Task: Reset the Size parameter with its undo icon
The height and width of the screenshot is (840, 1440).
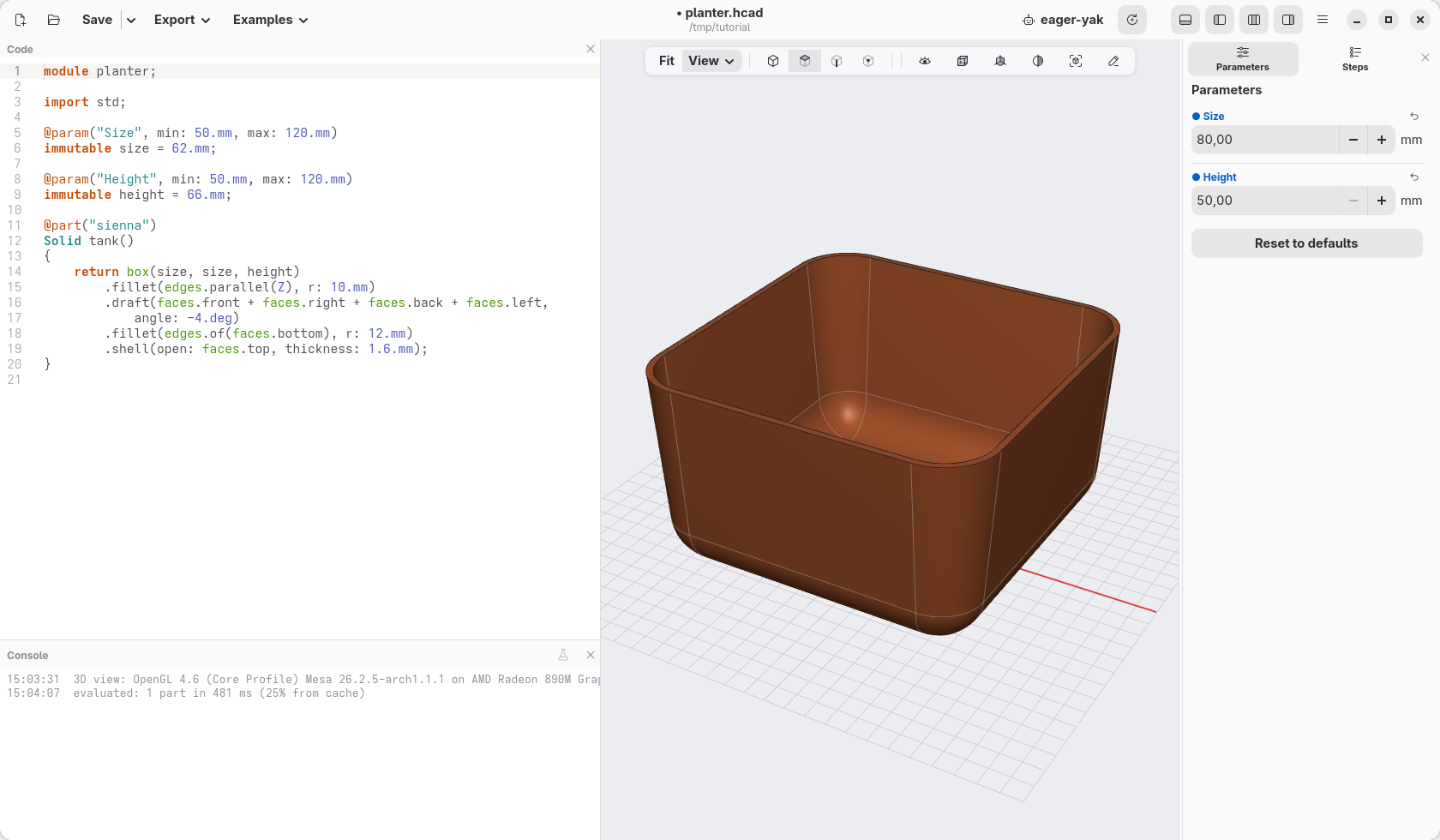Action: 1414,117
